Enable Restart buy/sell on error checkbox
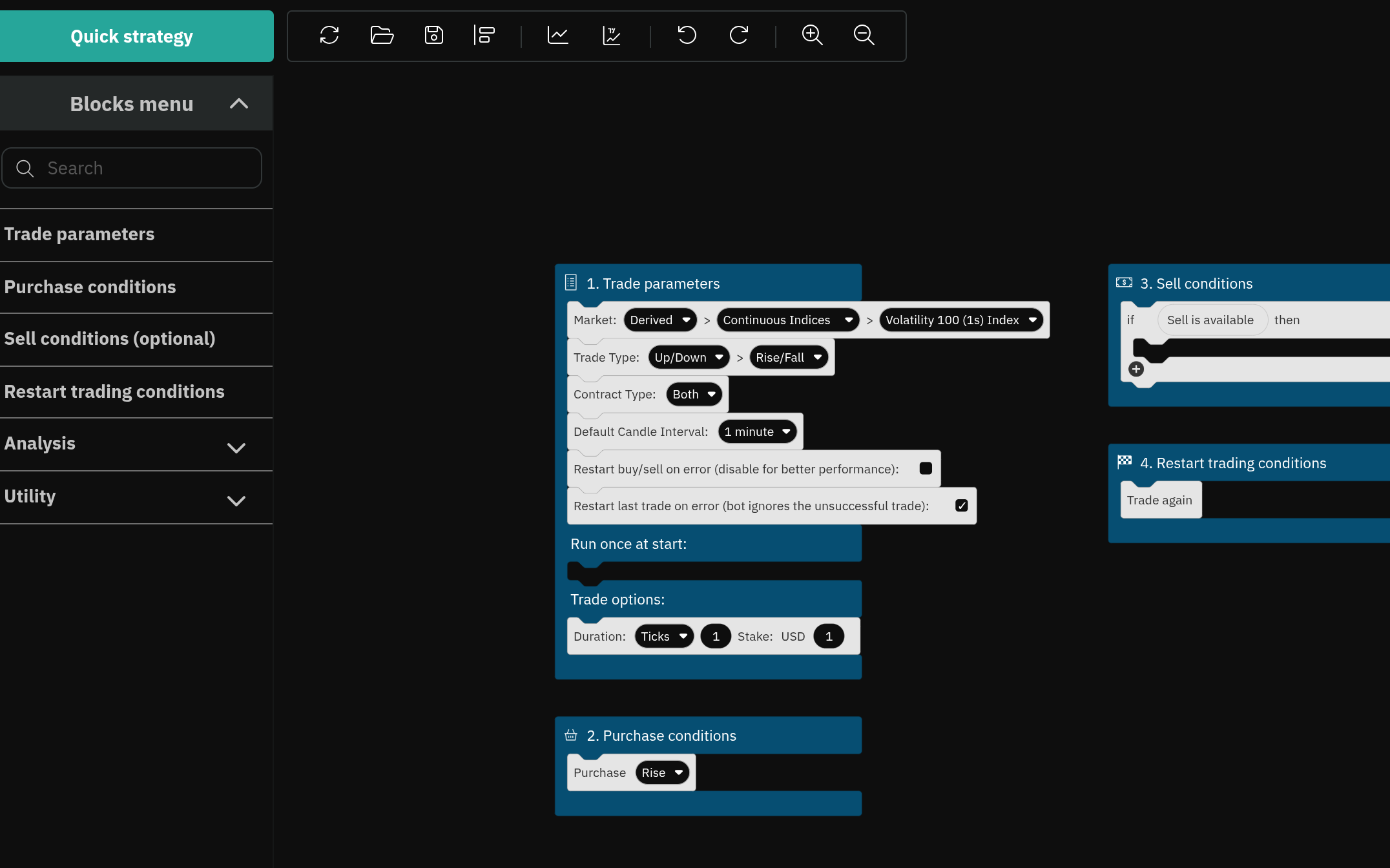 point(926,468)
